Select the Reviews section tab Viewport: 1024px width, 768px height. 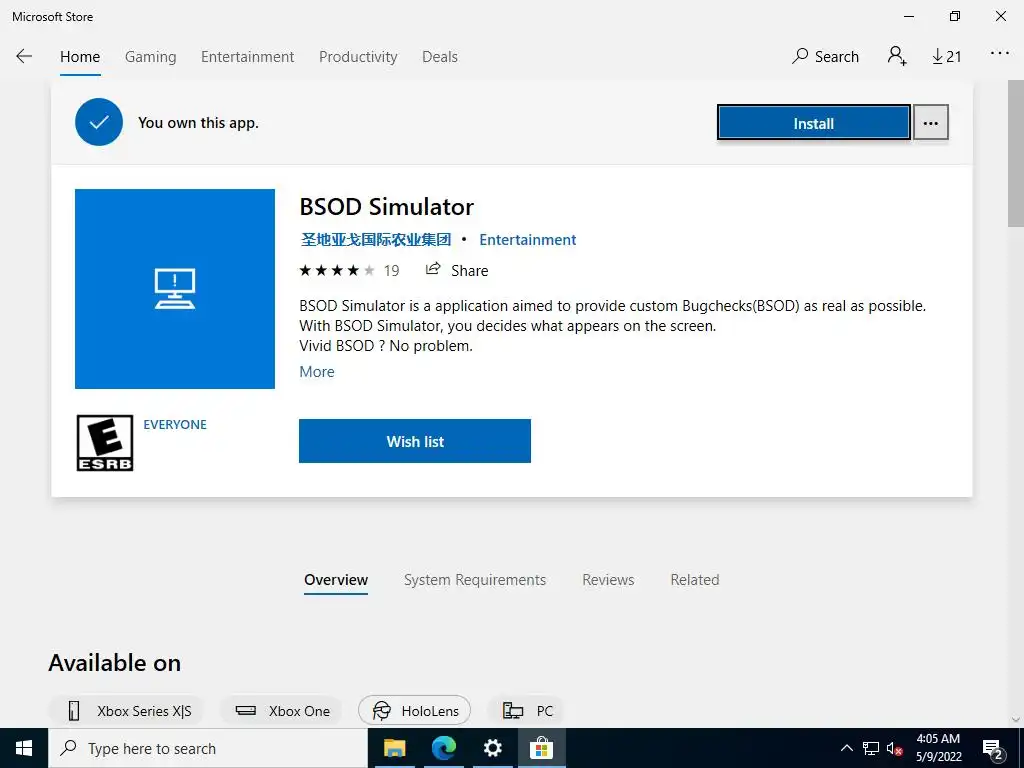[608, 580]
